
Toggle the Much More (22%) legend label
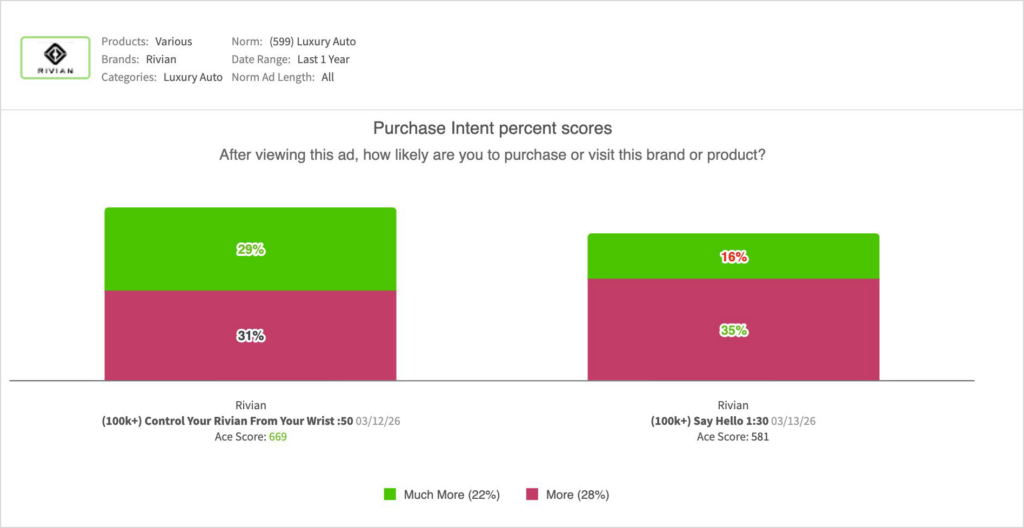coord(450,494)
